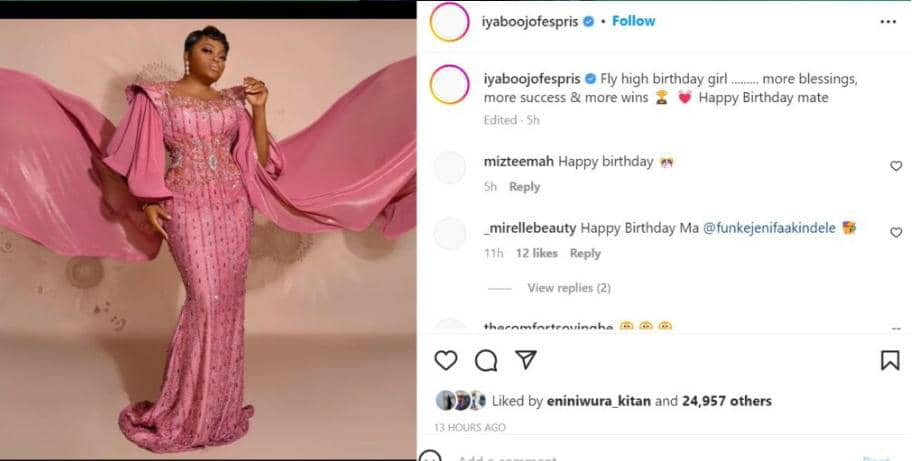Open the three-dot more options menu
The height and width of the screenshot is (461, 918).
point(888,21)
